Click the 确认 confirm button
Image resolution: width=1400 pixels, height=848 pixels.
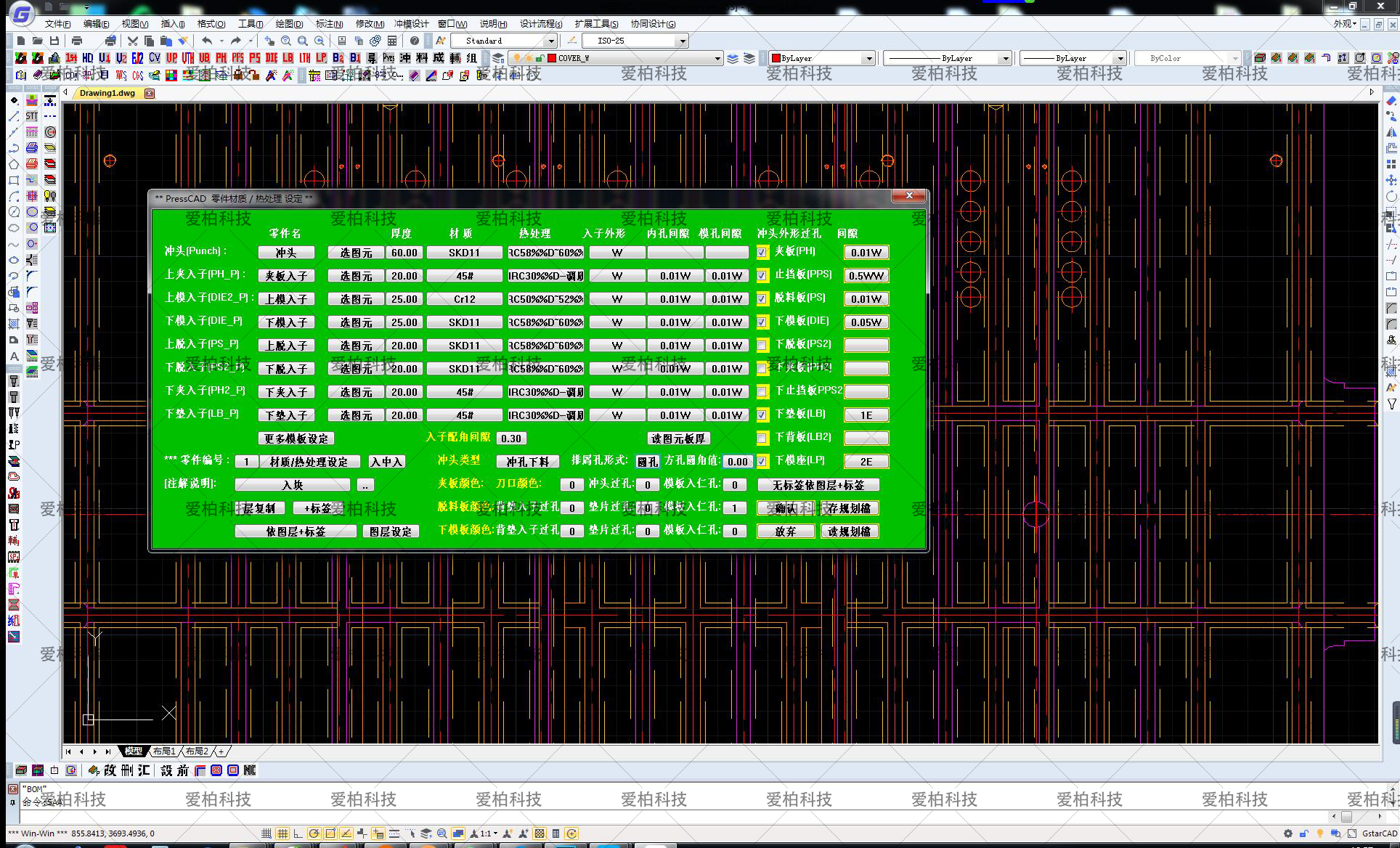tap(785, 508)
